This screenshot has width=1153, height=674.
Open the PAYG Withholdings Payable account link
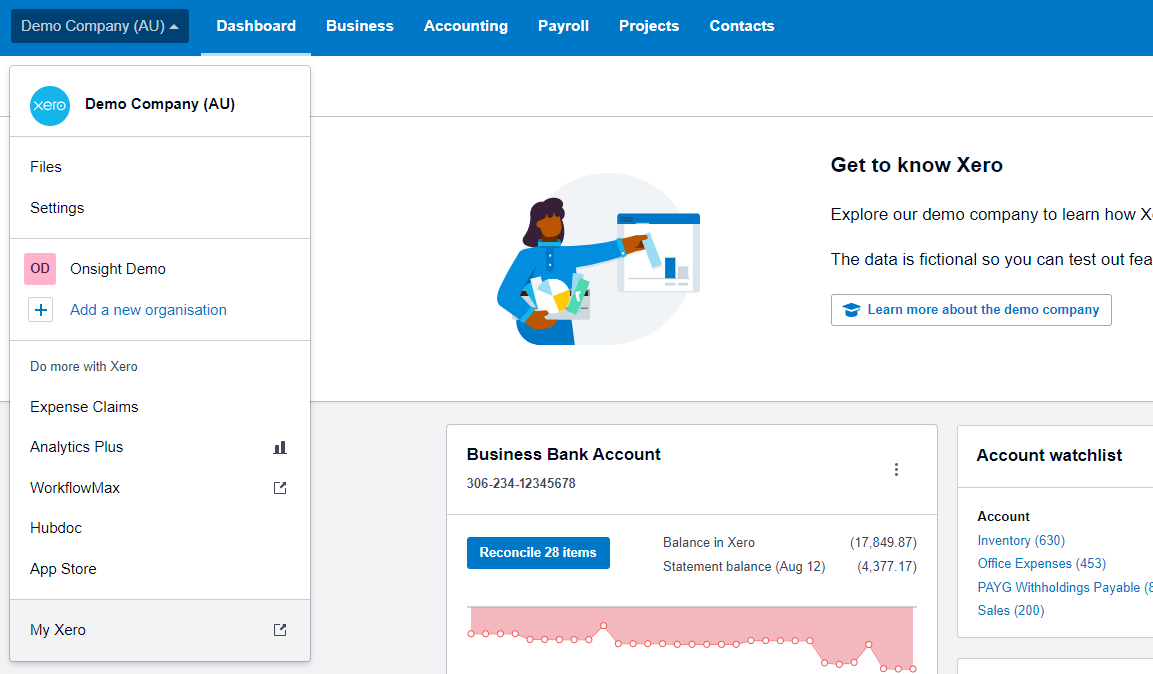click(1064, 587)
